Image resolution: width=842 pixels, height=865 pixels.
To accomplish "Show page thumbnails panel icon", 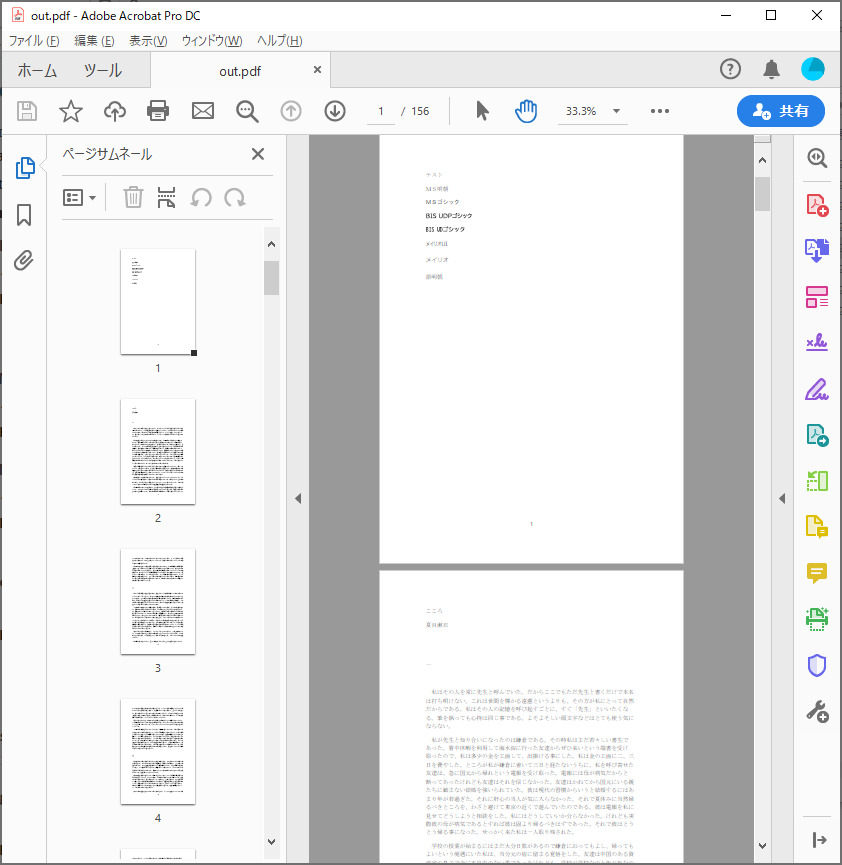I will pos(25,168).
